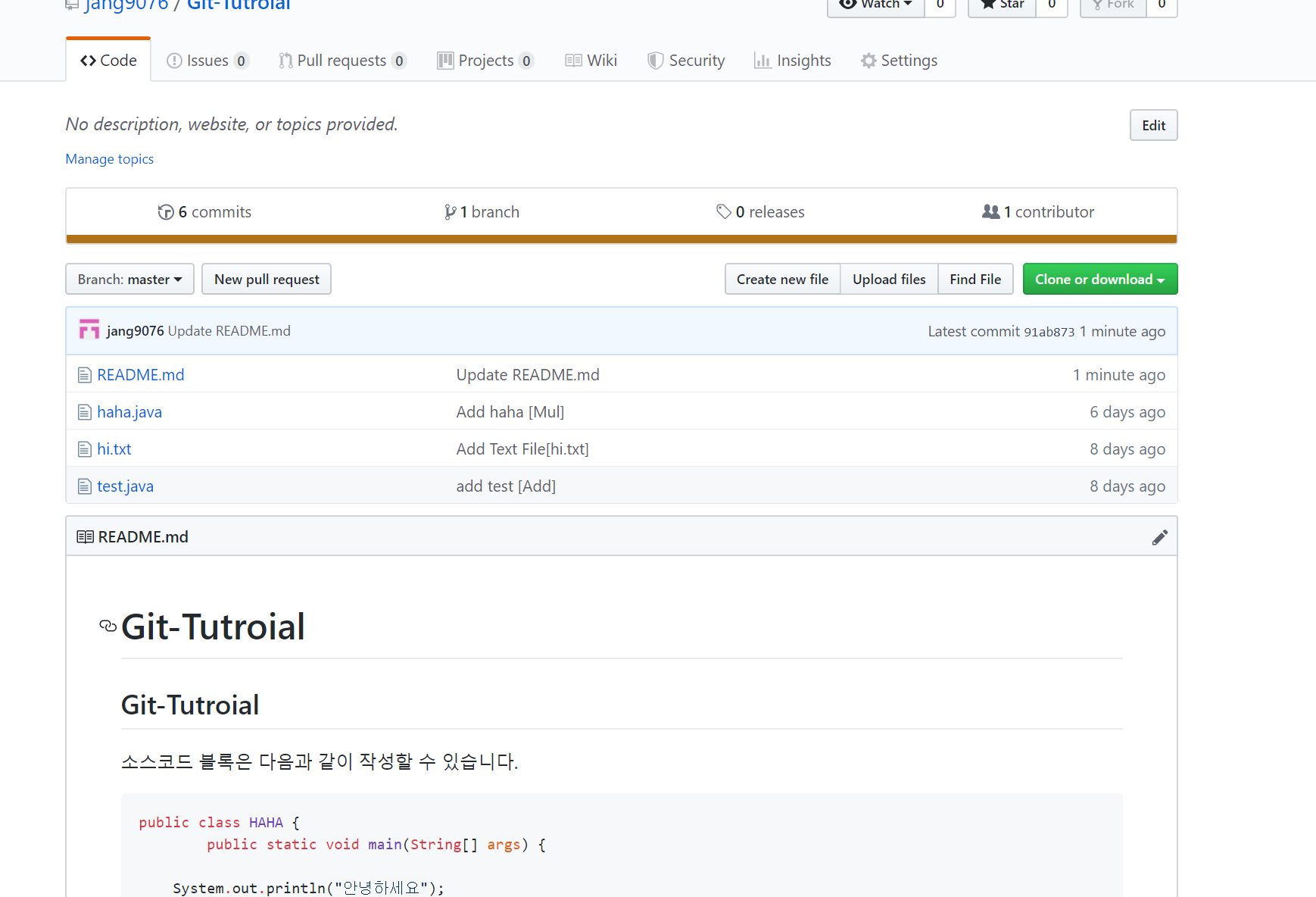Expand the Branch: master dropdown
1316x897 pixels.
(x=129, y=279)
